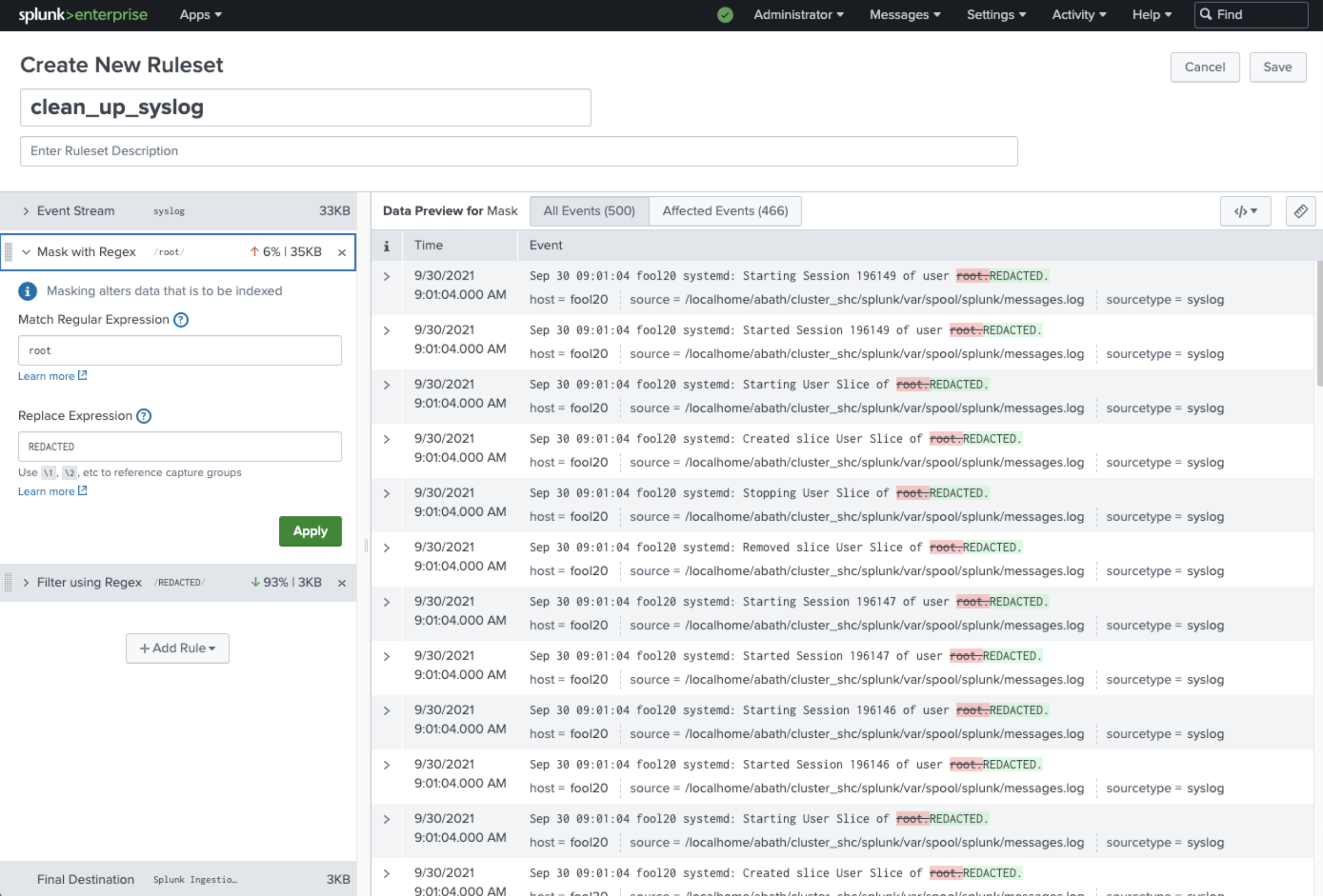
Task: Click the syslog label beside Event Stream
Action: 169,212
